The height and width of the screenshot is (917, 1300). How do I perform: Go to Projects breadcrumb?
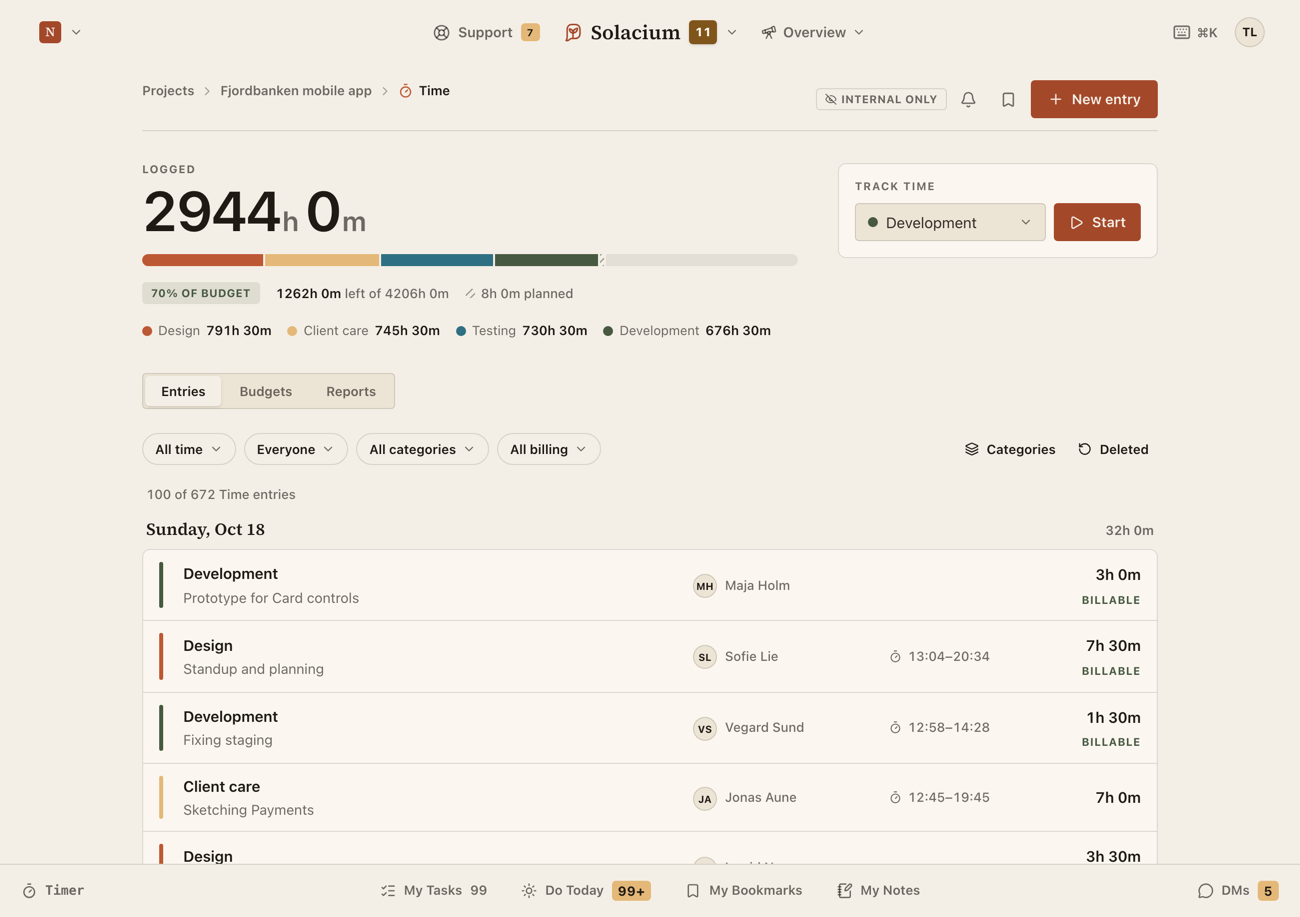coord(168,91)
